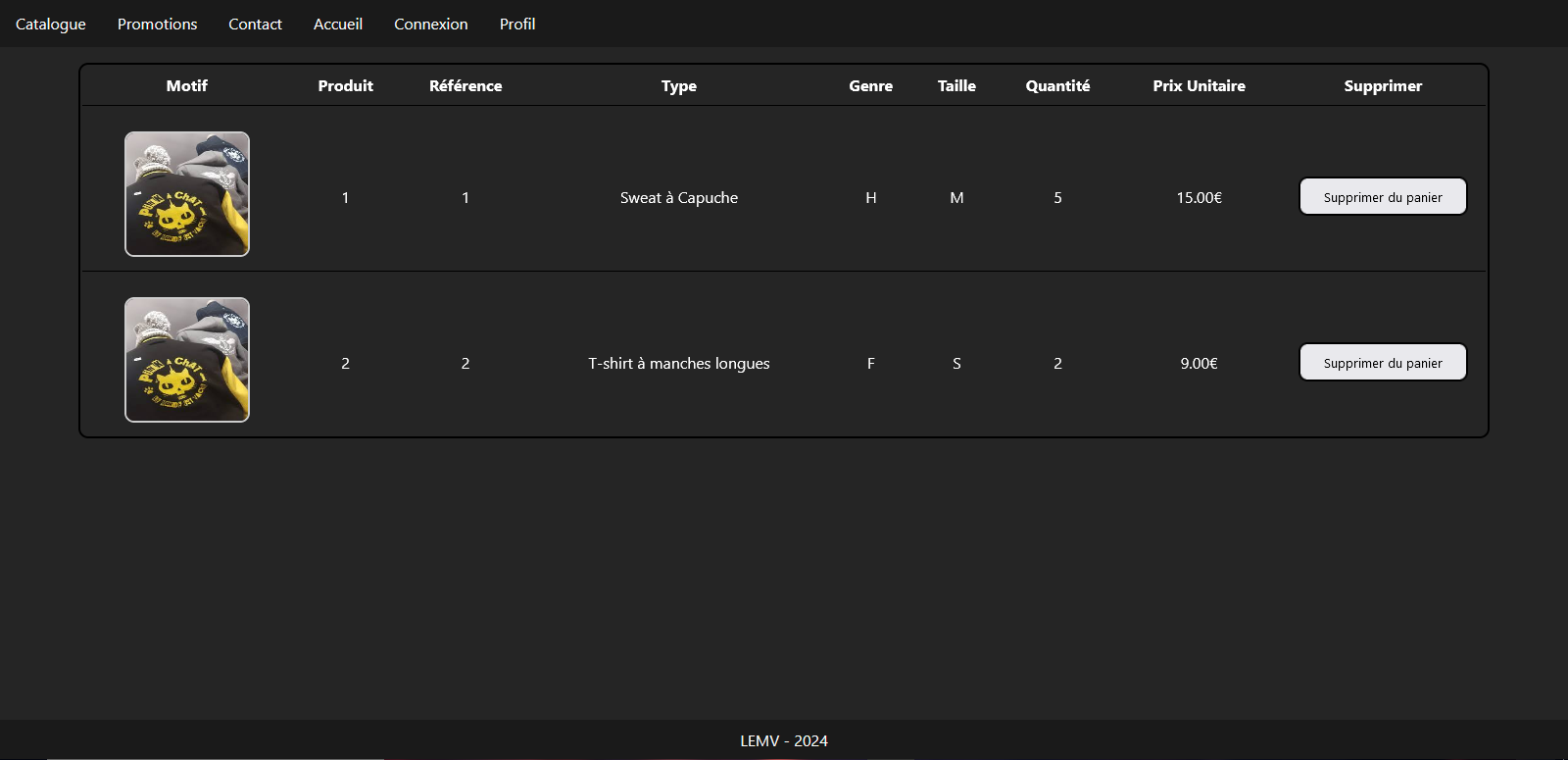Click the T-shirt à manches longues motif image
This screenshot has height=760, width=1568.
click(x=187, y=360)
